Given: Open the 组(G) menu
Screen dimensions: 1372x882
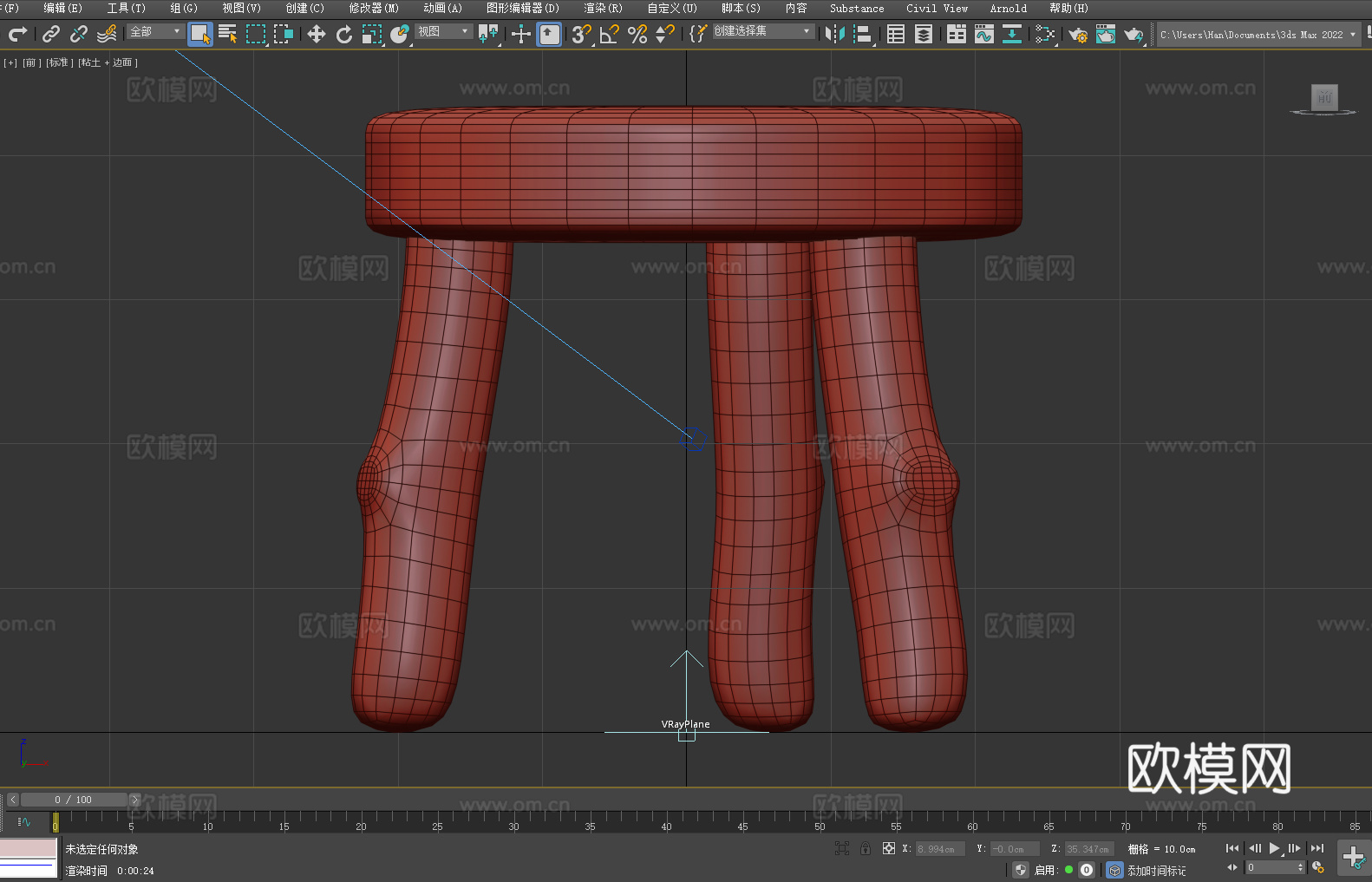Looking at the screenshot, I should (183, 8).
